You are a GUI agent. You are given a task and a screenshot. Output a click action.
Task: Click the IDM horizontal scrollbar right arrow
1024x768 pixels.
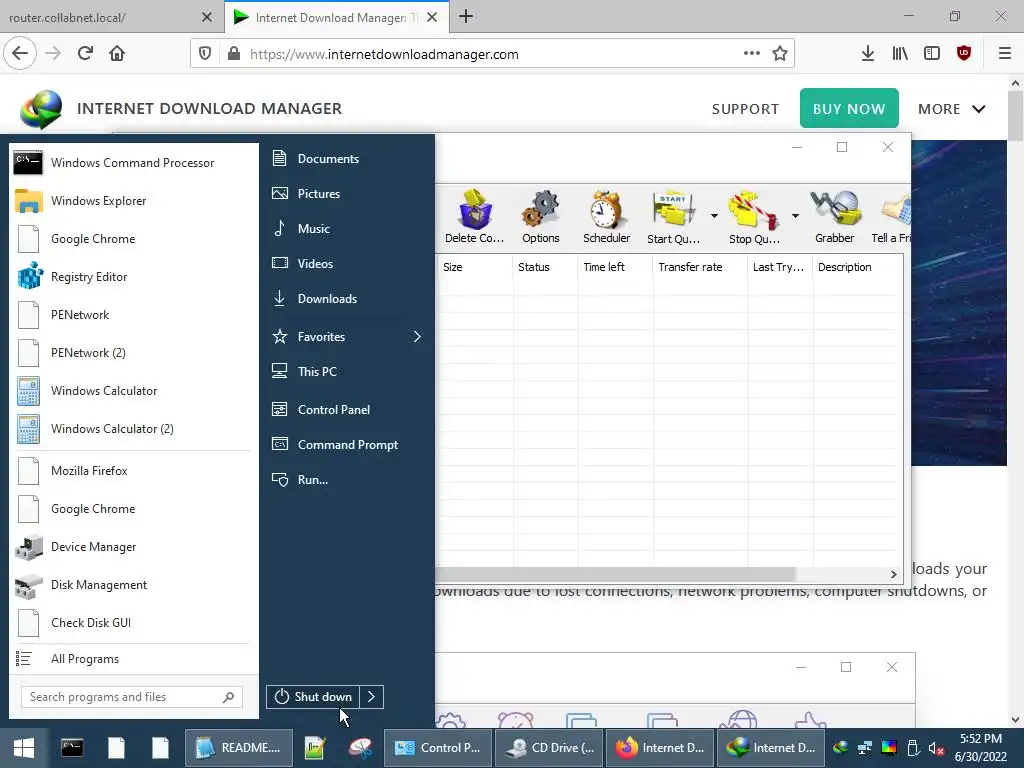pos(893,574)
